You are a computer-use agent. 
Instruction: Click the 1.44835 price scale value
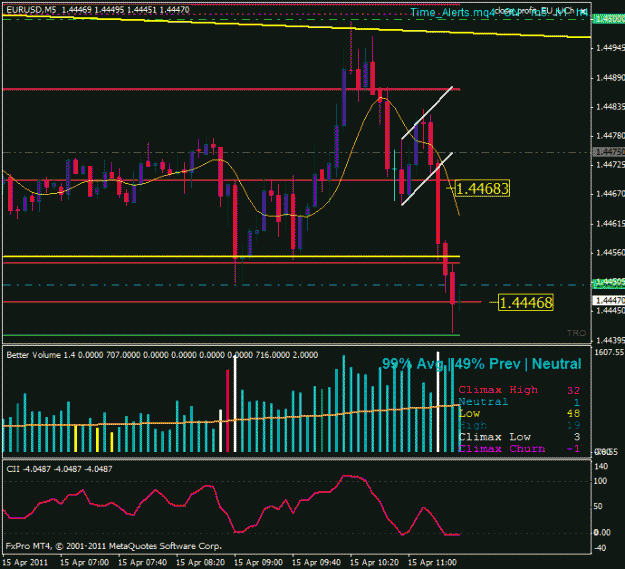tap(610, 107)
